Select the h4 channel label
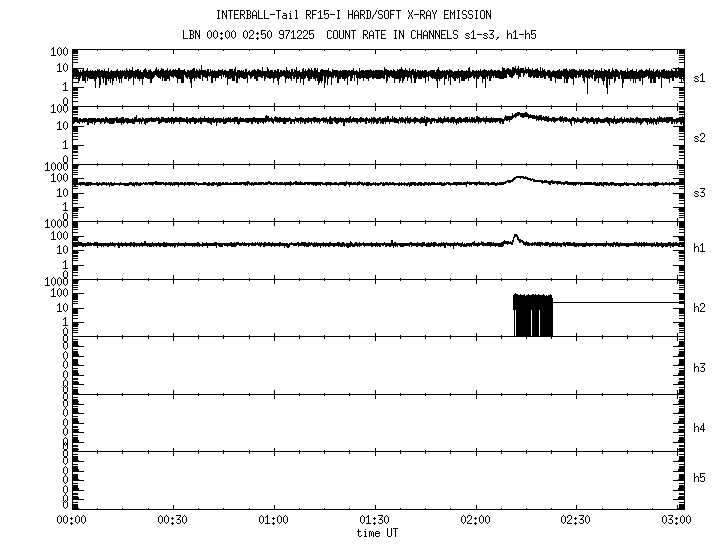 tap(699, 428)
